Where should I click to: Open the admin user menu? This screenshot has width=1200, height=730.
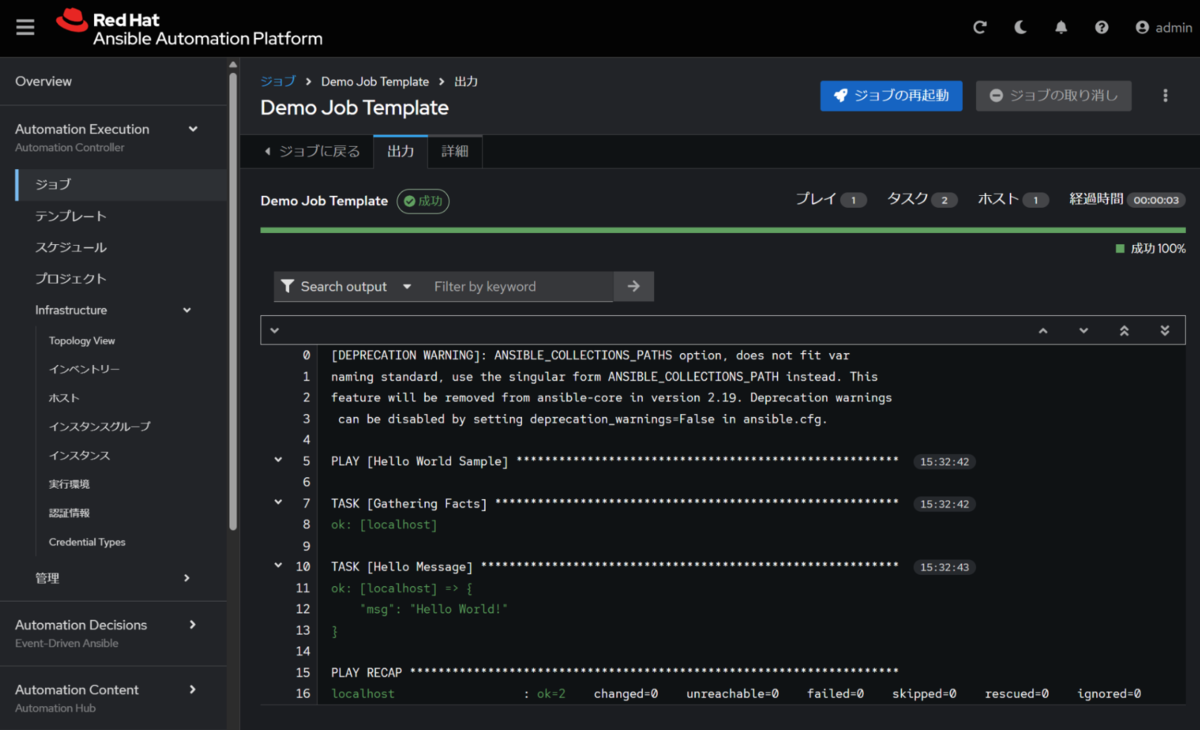tap(1164, 28)
